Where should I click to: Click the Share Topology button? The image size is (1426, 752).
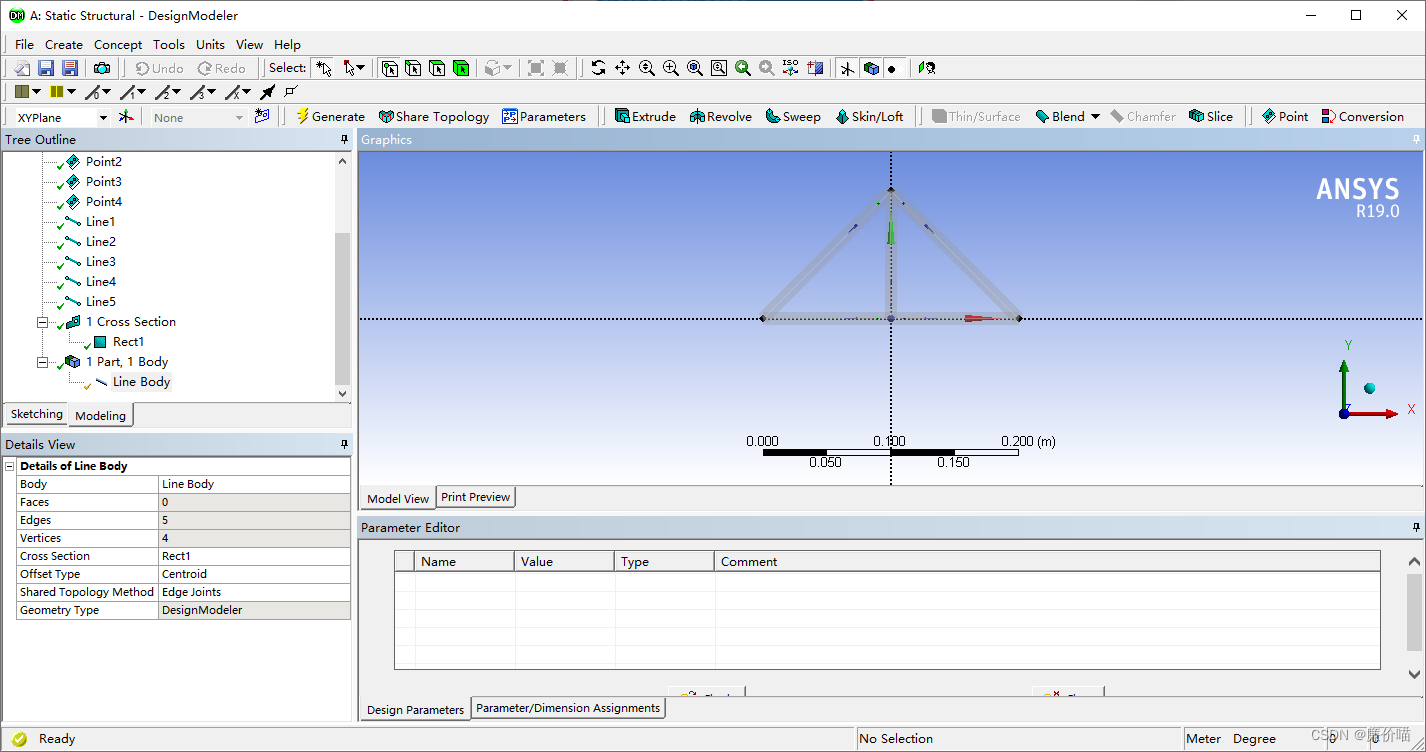434,117
